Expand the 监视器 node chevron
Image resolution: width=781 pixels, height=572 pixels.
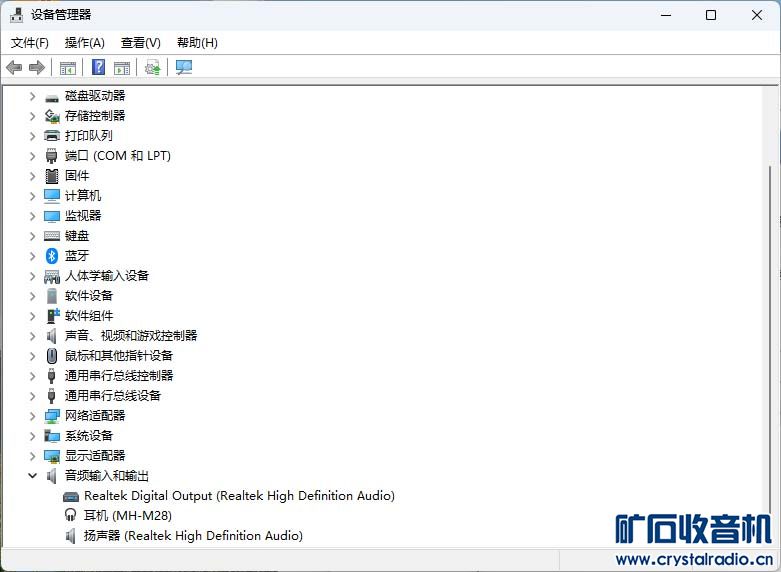coord(32,216)
